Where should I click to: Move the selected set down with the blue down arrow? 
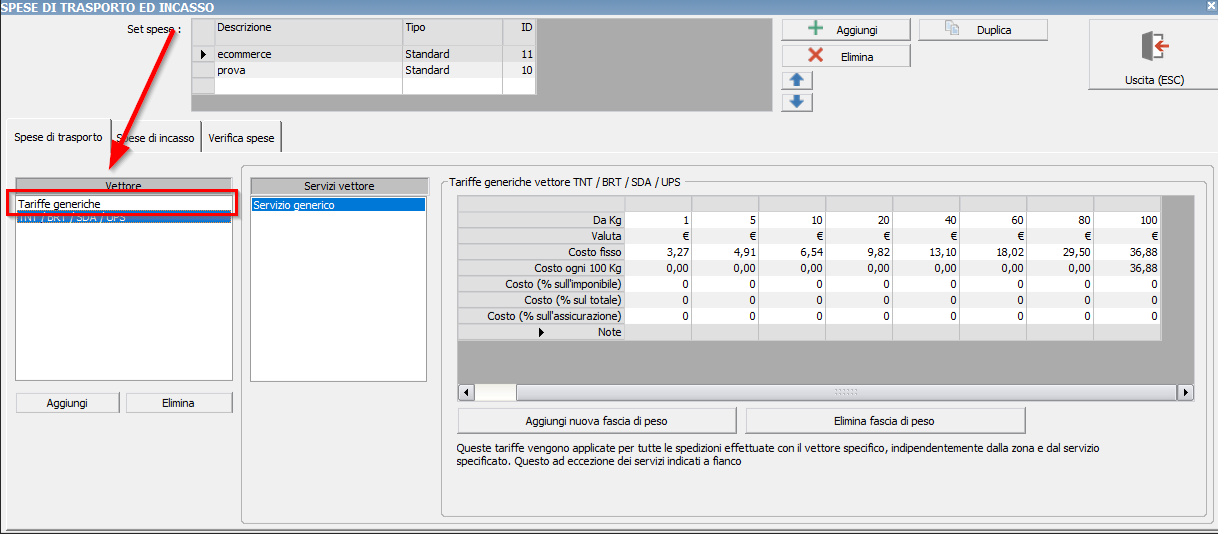point(797,102)
